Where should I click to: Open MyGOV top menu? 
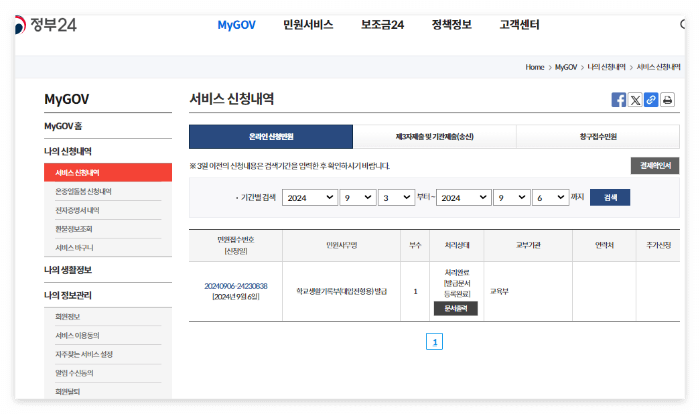click(237, 25)
